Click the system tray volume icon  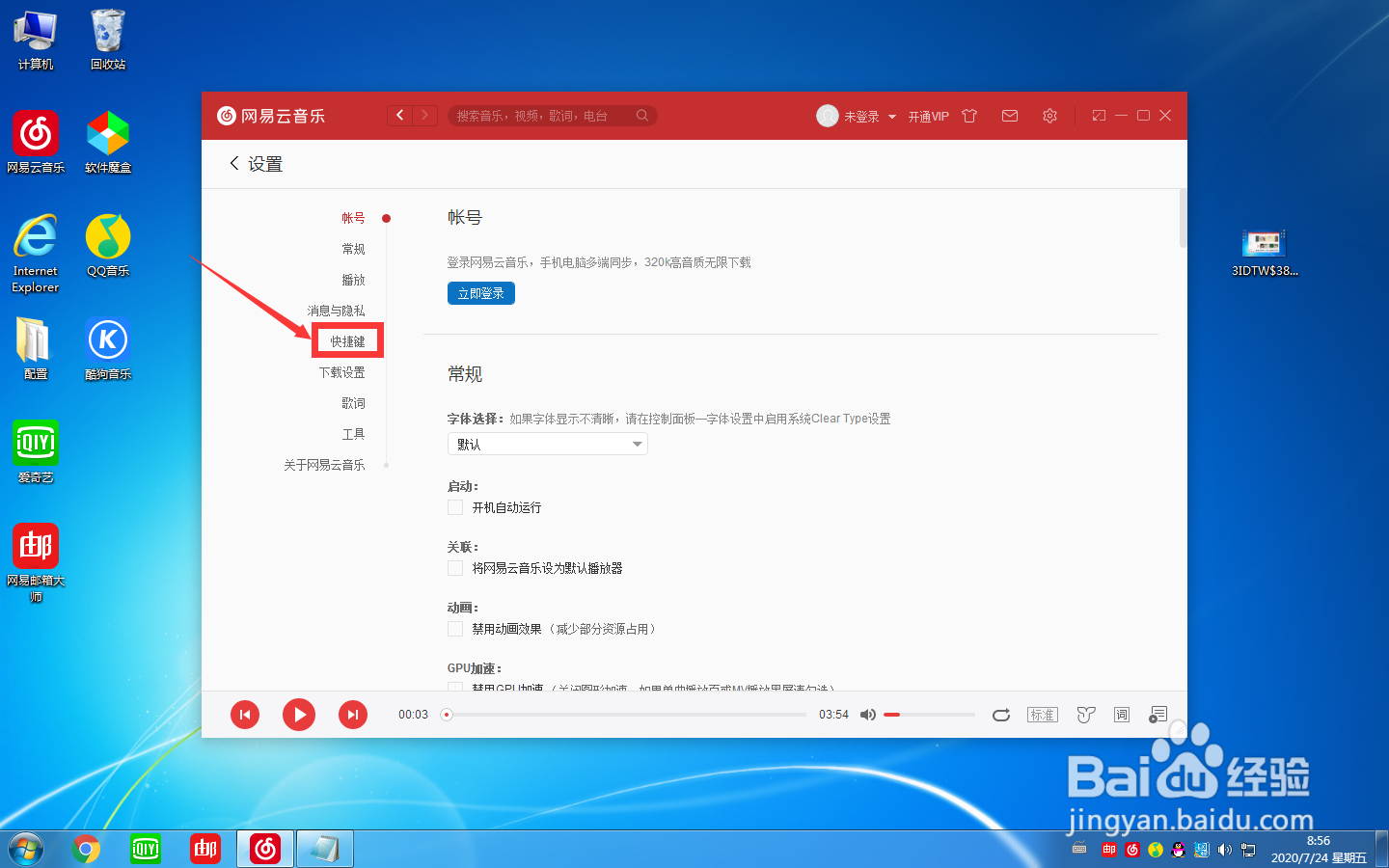pos(1225,850)
